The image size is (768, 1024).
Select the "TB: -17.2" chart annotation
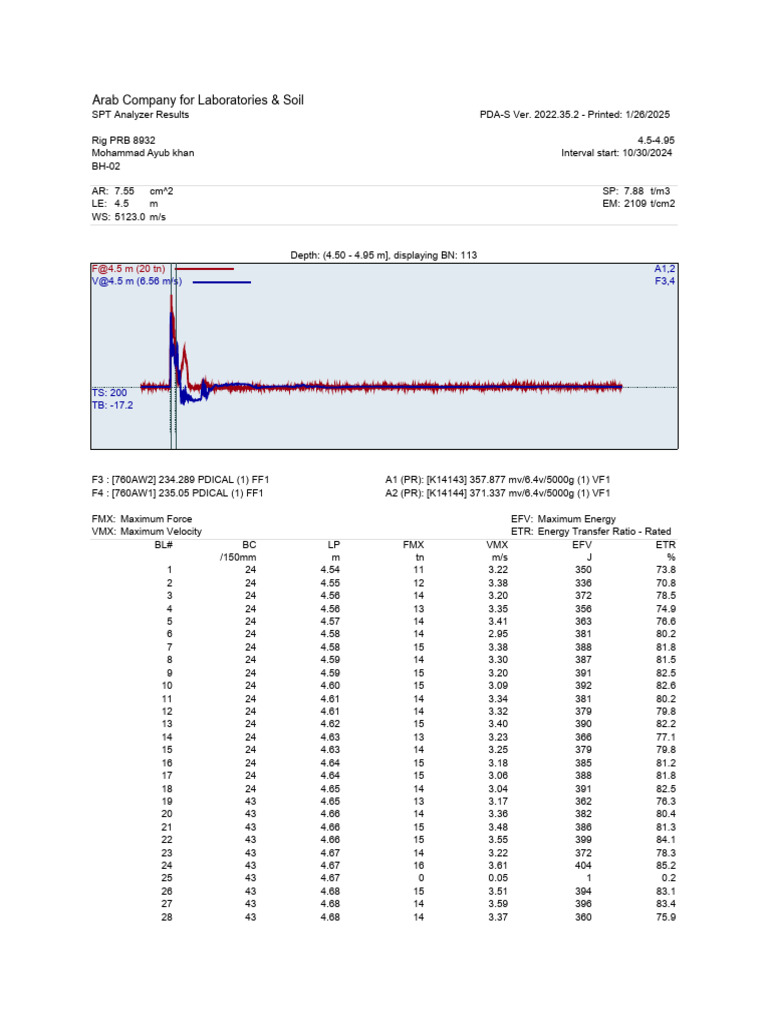click(112, 406)
